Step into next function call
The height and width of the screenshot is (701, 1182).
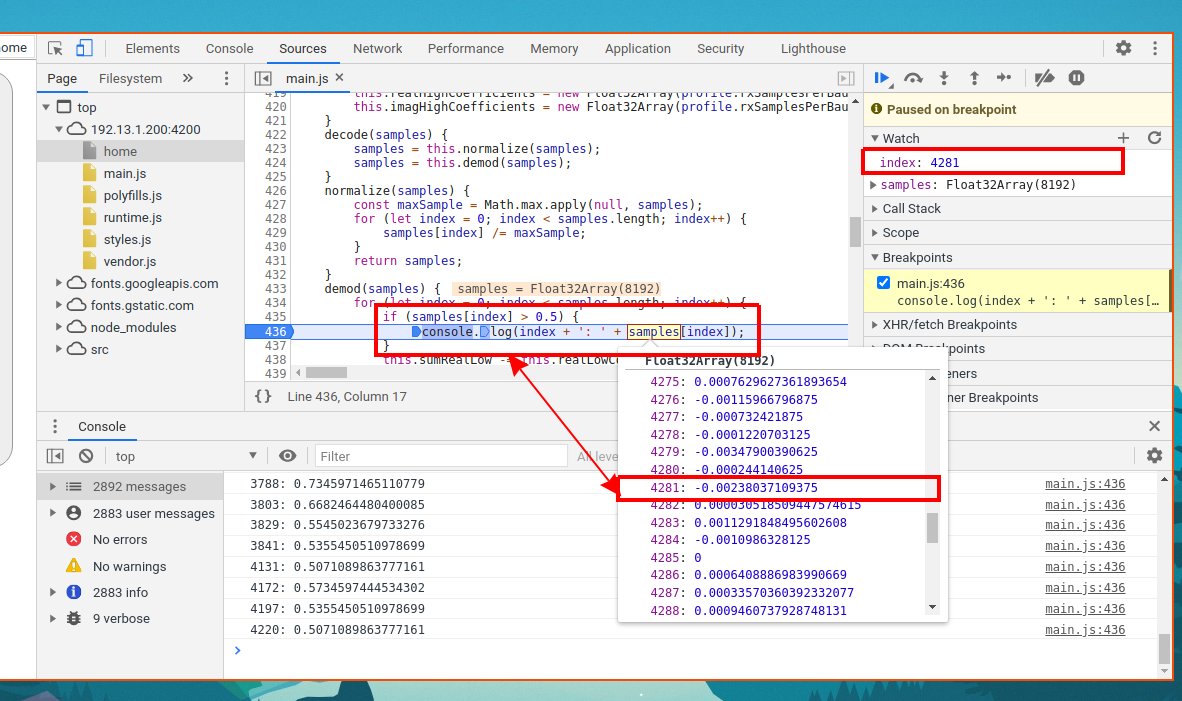(944, 78)
